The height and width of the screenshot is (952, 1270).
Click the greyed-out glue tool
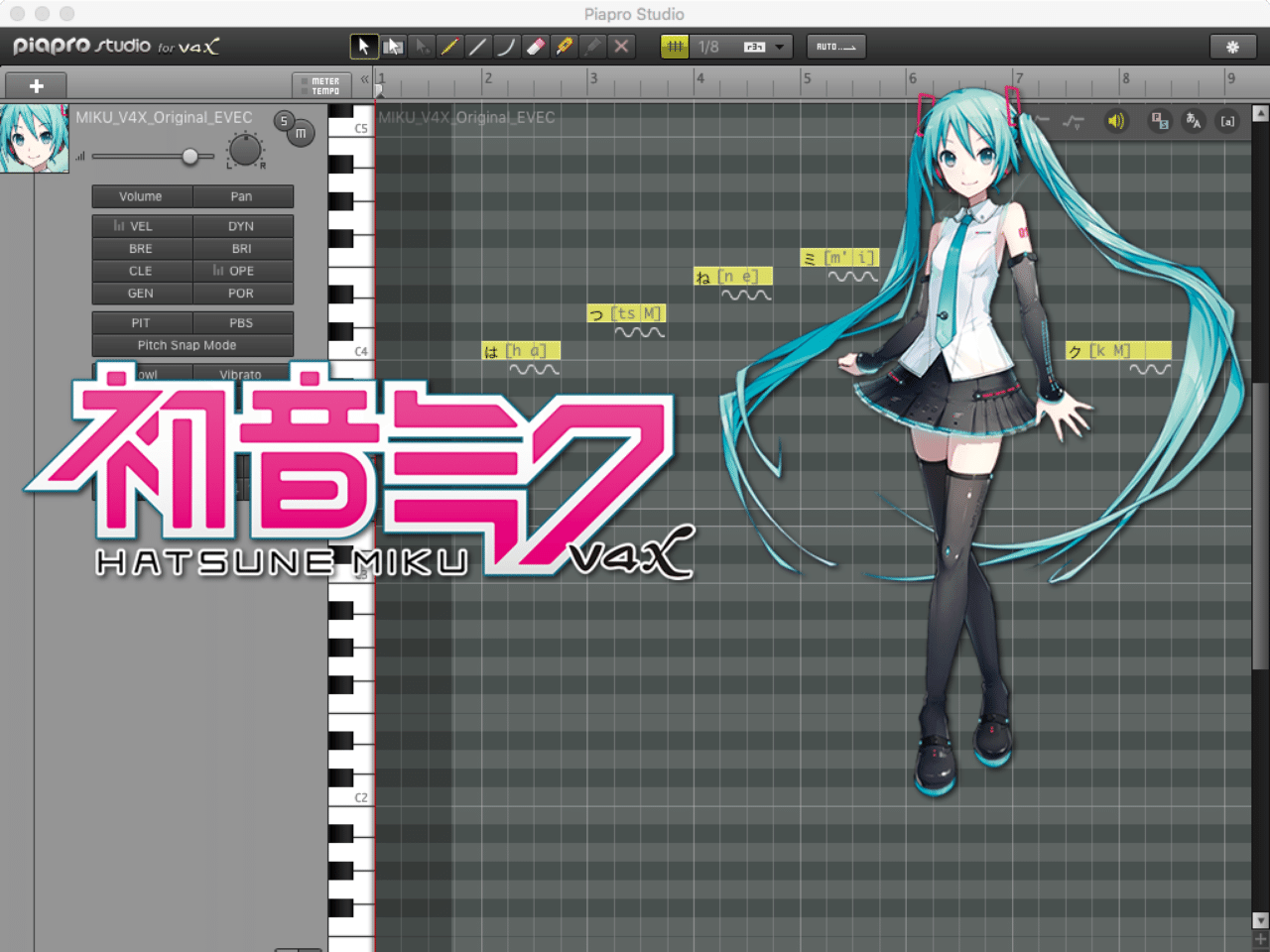pyautogui.click(x=593, y=47)
